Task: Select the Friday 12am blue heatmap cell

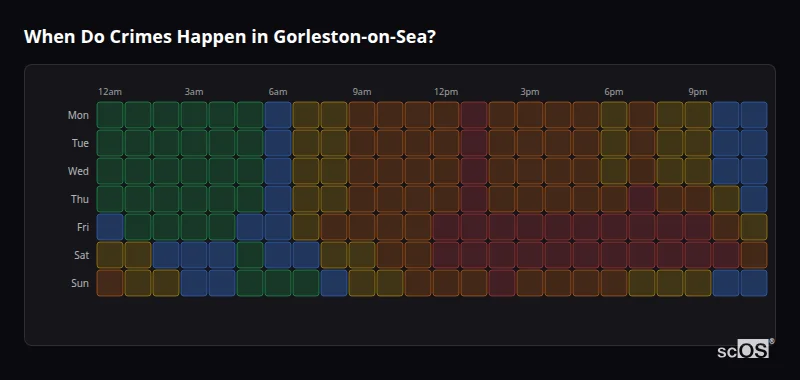Action: [x=110, y=227]
